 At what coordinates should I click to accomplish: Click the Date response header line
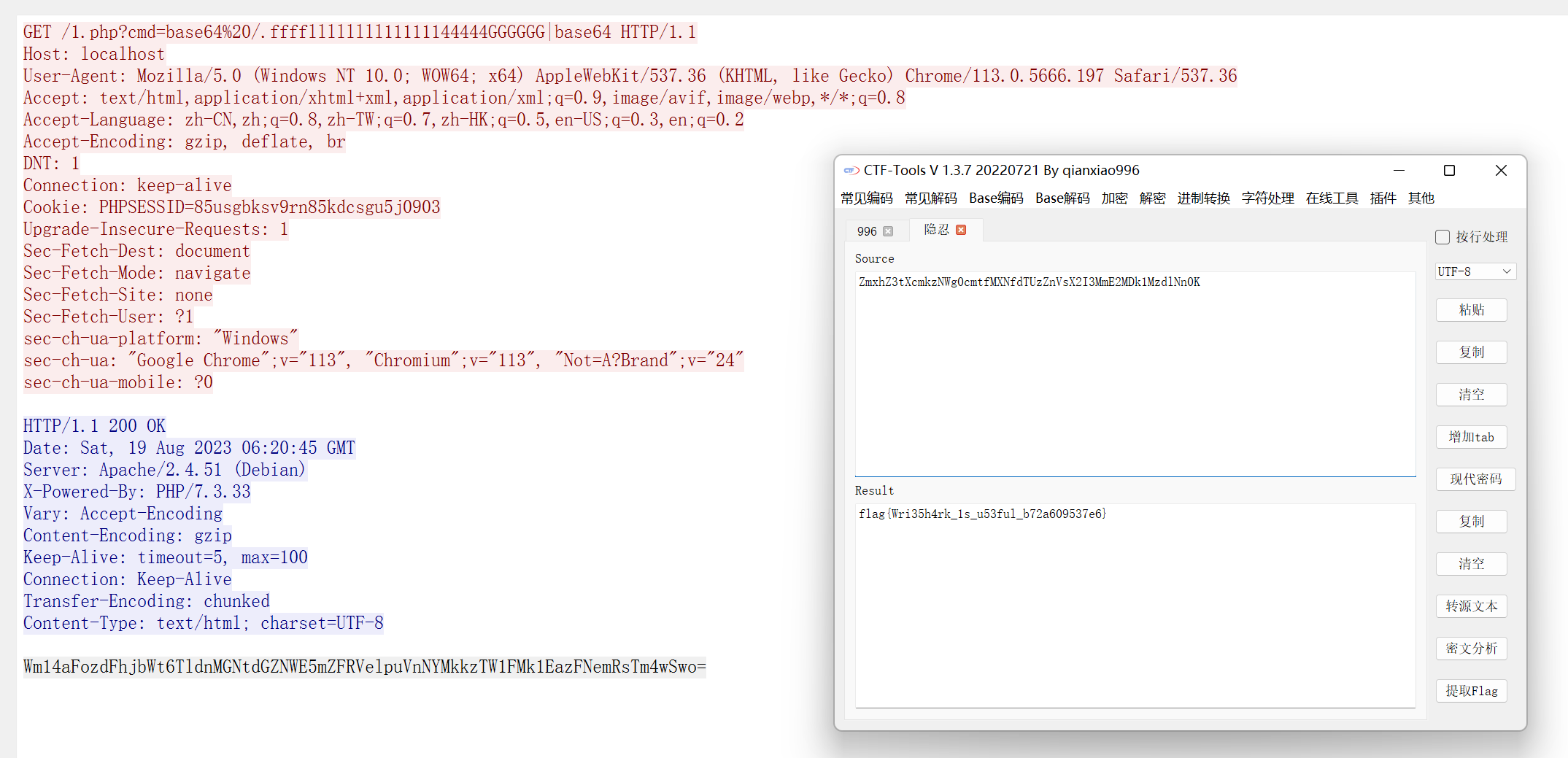189,448
